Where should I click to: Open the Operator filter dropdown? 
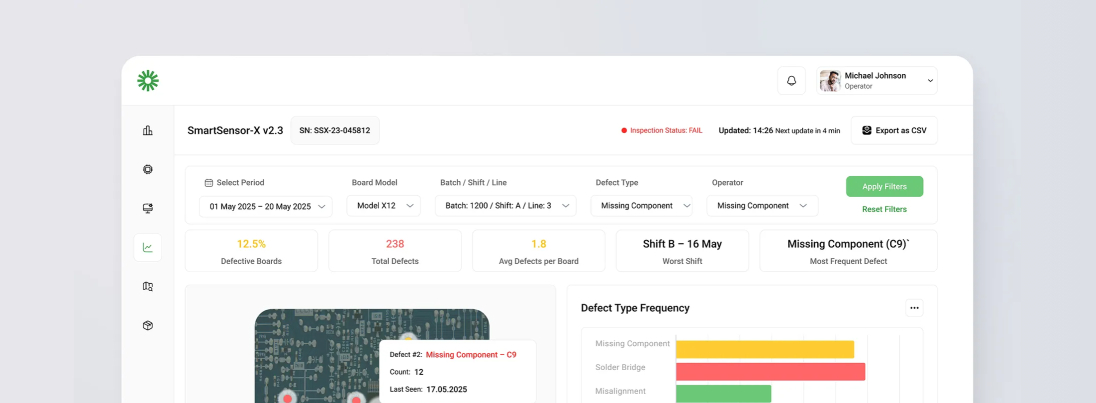click(x=762, y=206)
